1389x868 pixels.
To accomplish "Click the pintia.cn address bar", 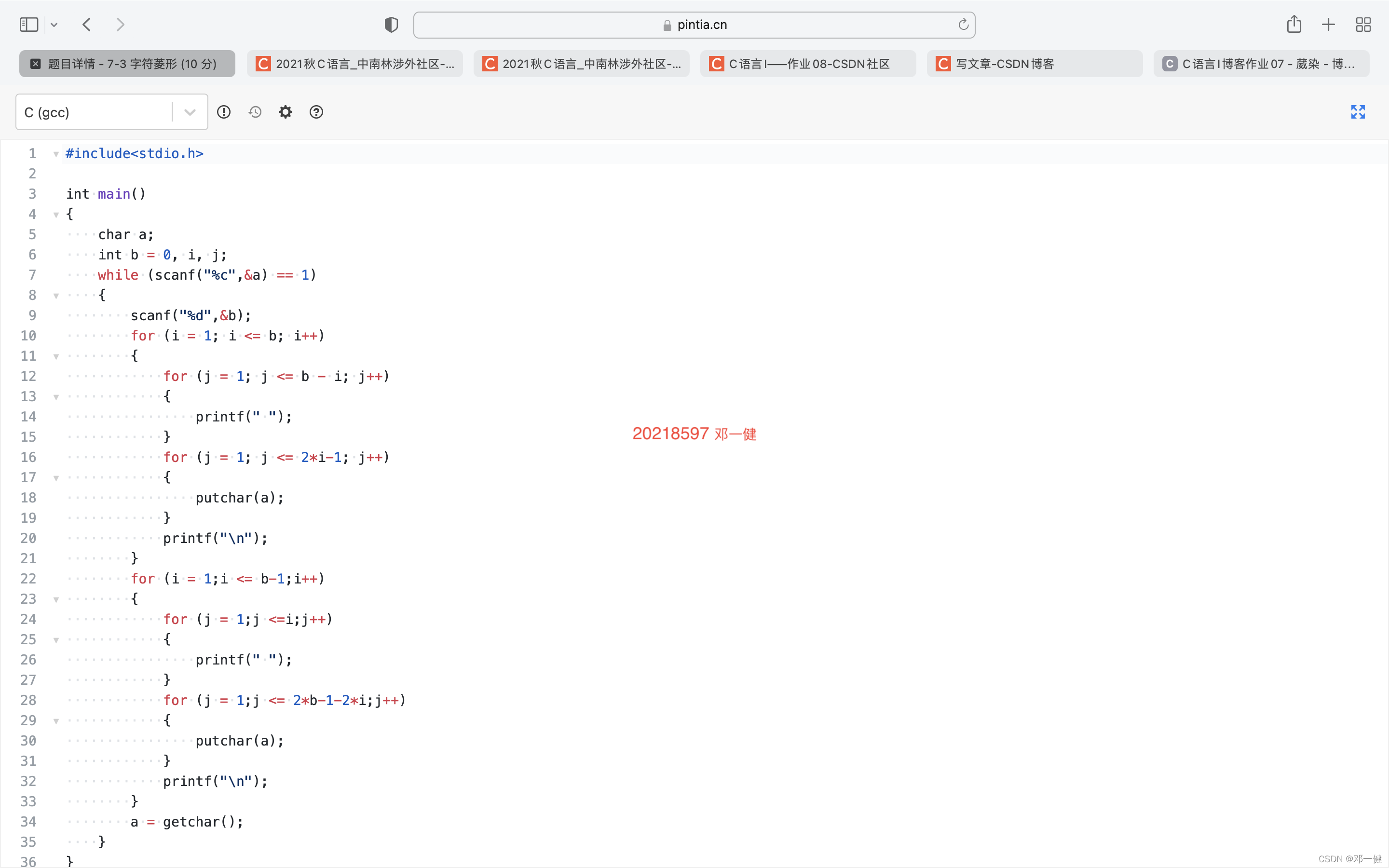I will click(x=694, y=25).
